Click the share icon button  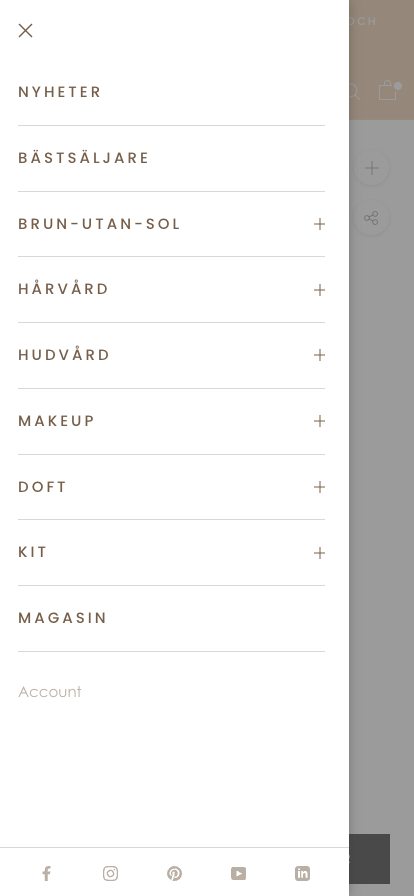click(x=372, y=218)
